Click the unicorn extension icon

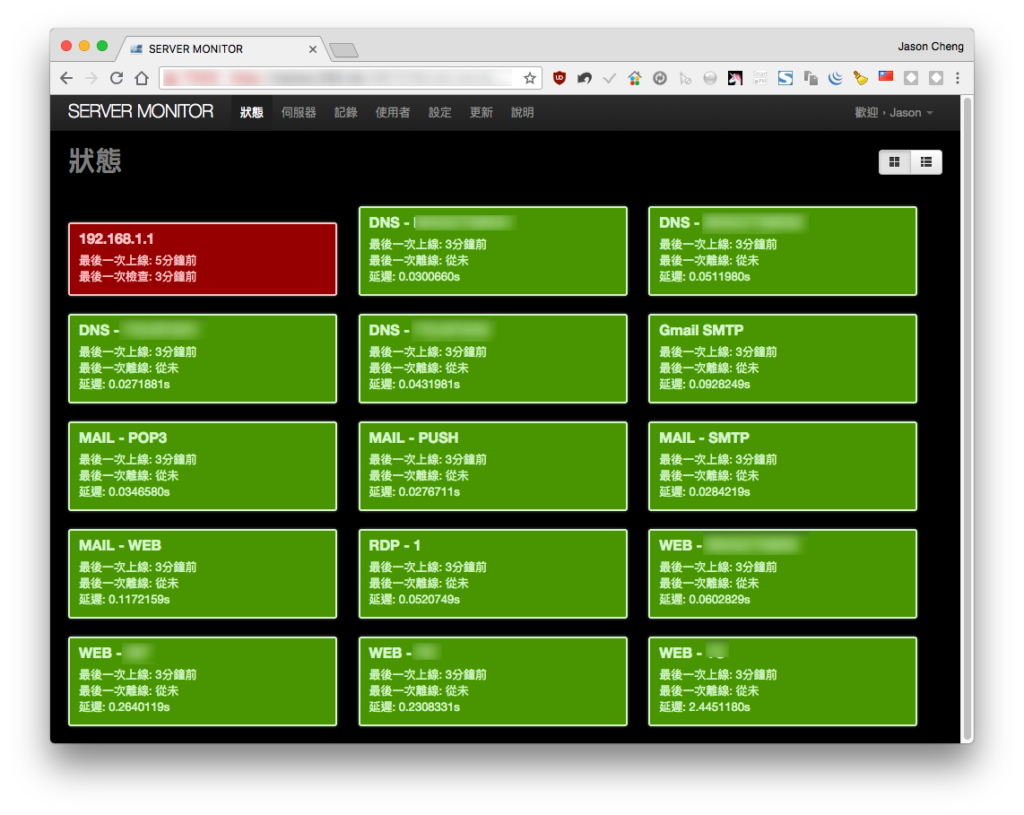735,78
